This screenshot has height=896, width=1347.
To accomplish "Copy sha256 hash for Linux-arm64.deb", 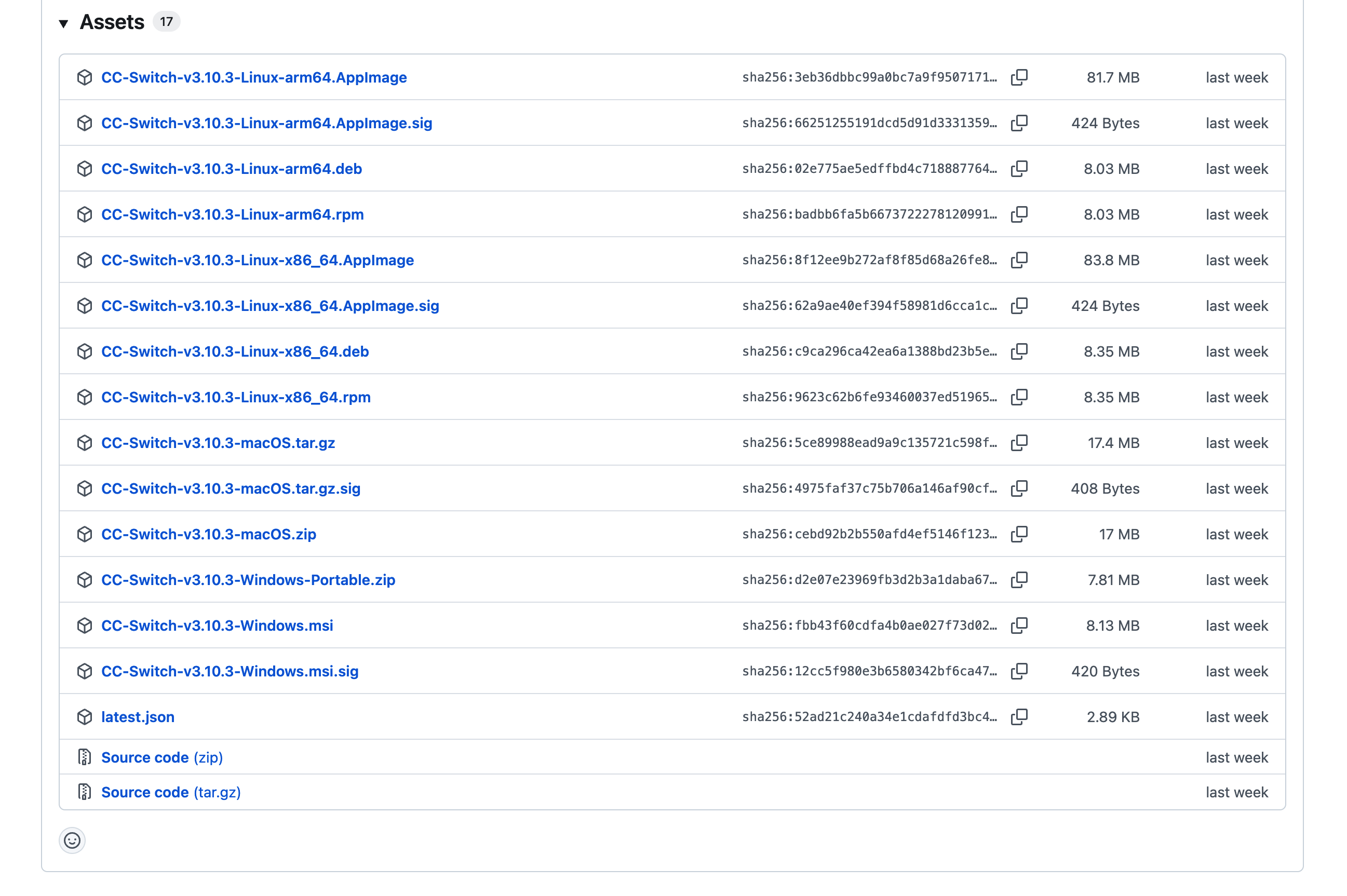I will (x=1019, y=169).
